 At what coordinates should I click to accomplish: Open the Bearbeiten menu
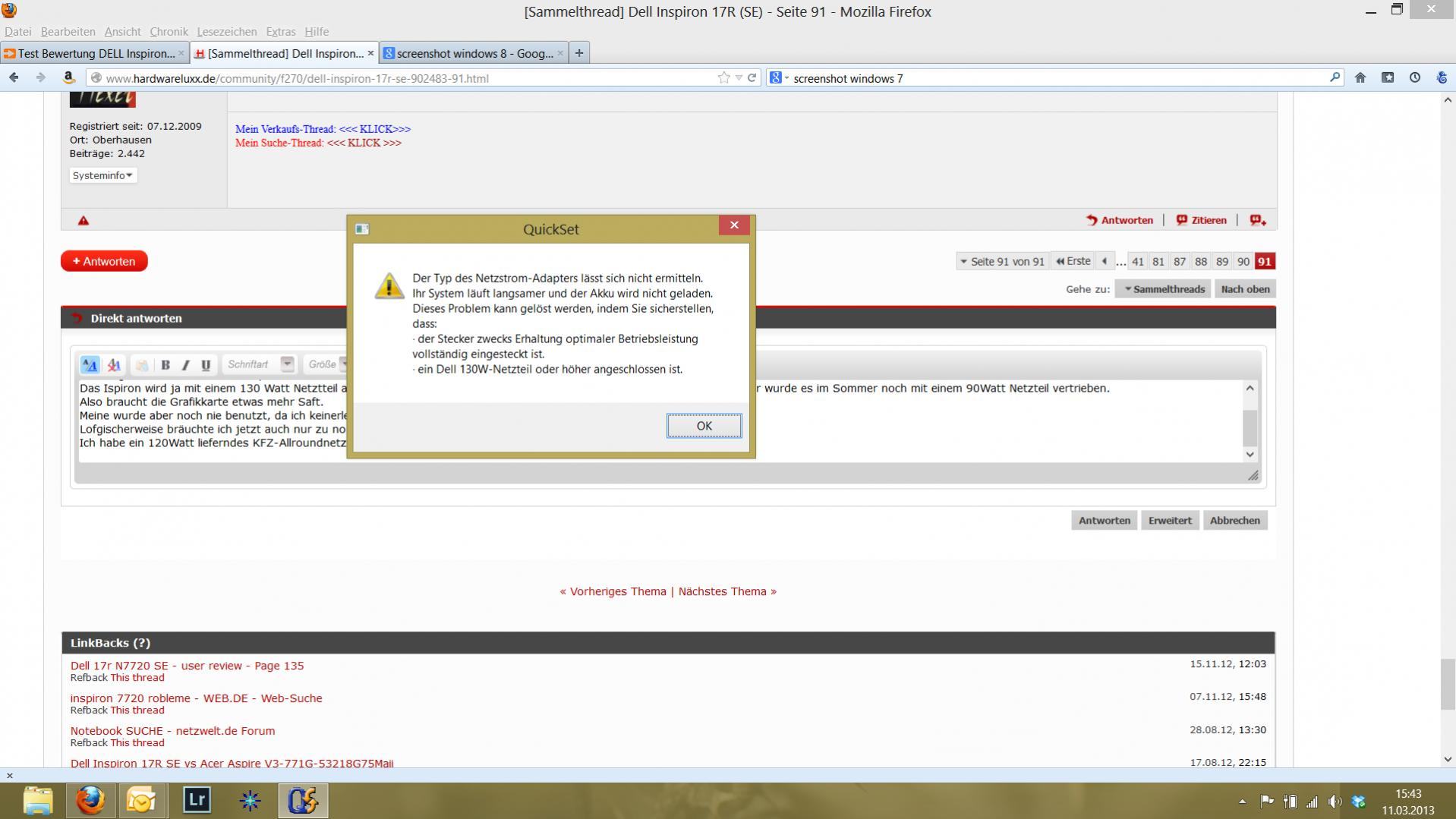pos(68,31)
